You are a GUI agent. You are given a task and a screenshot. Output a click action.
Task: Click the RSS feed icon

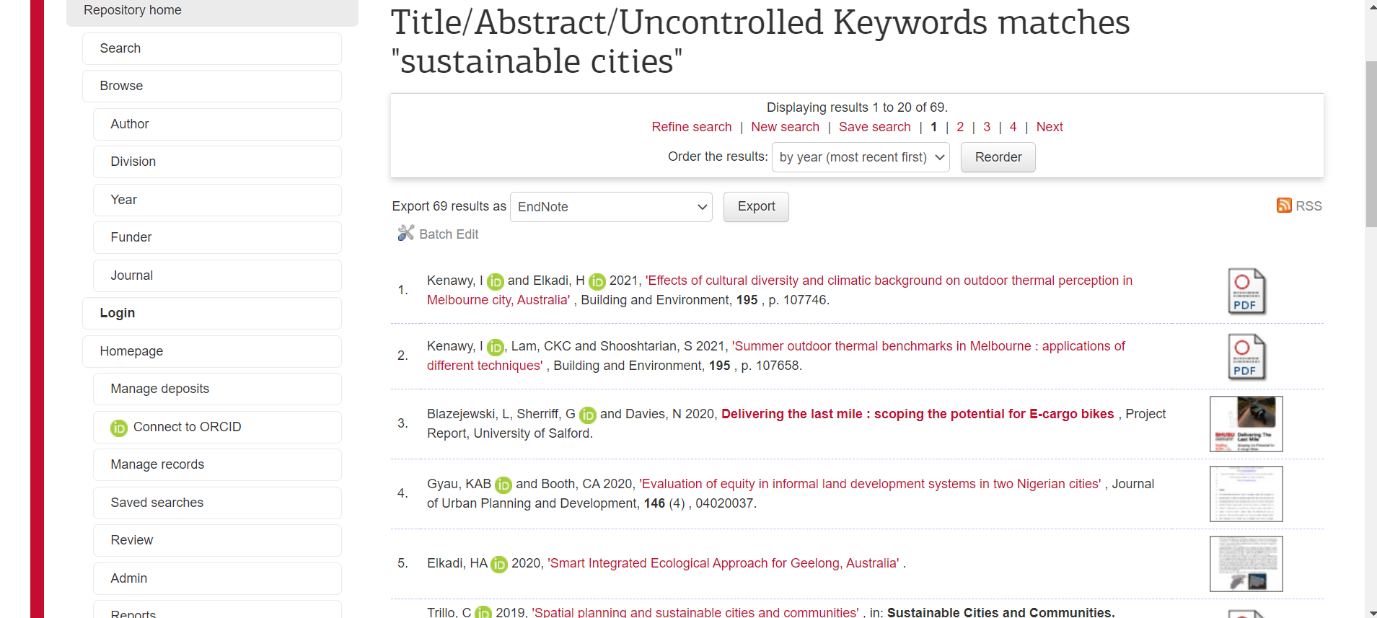click(1284, 205)
